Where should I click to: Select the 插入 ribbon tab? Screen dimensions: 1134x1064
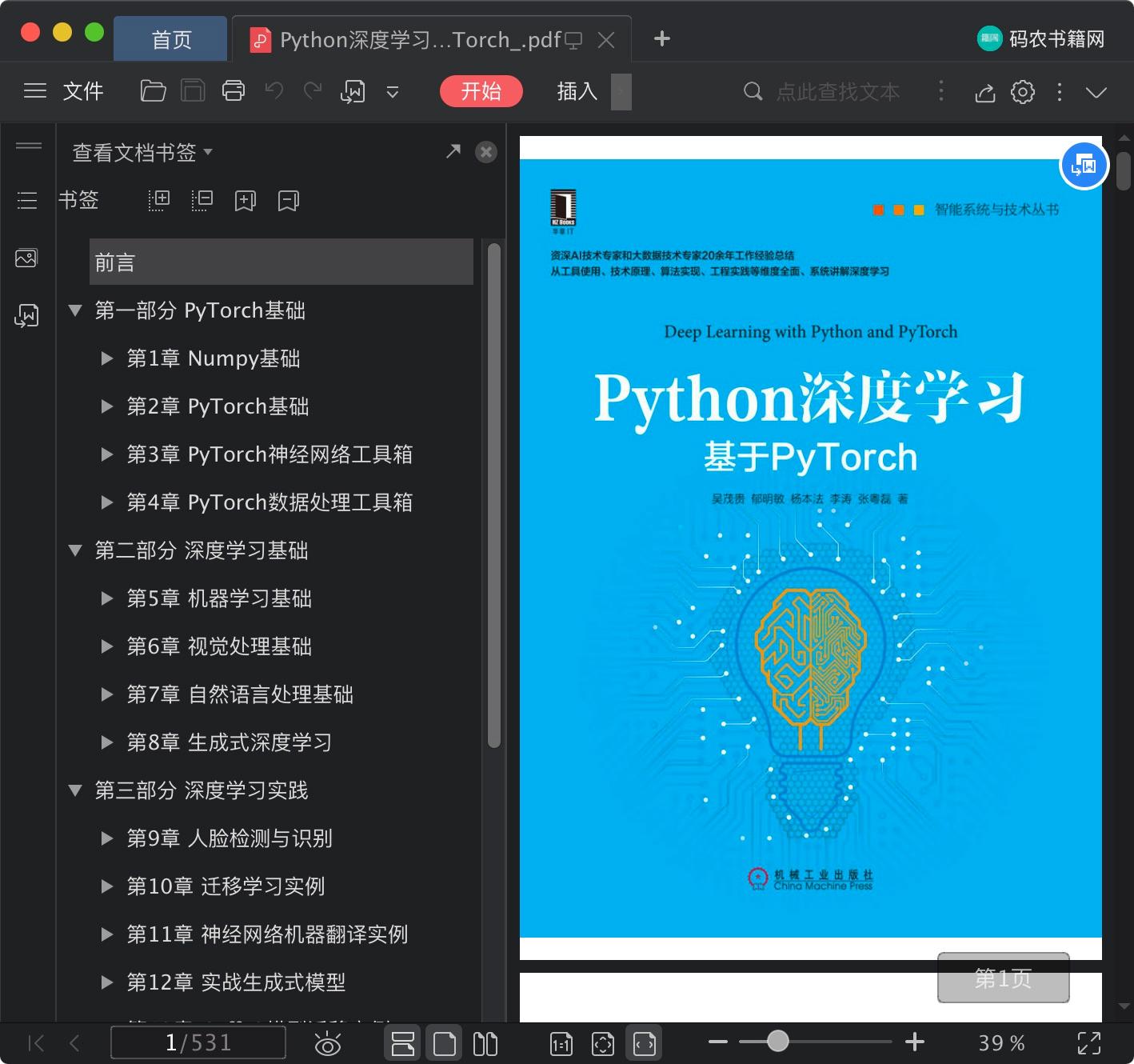577,91
